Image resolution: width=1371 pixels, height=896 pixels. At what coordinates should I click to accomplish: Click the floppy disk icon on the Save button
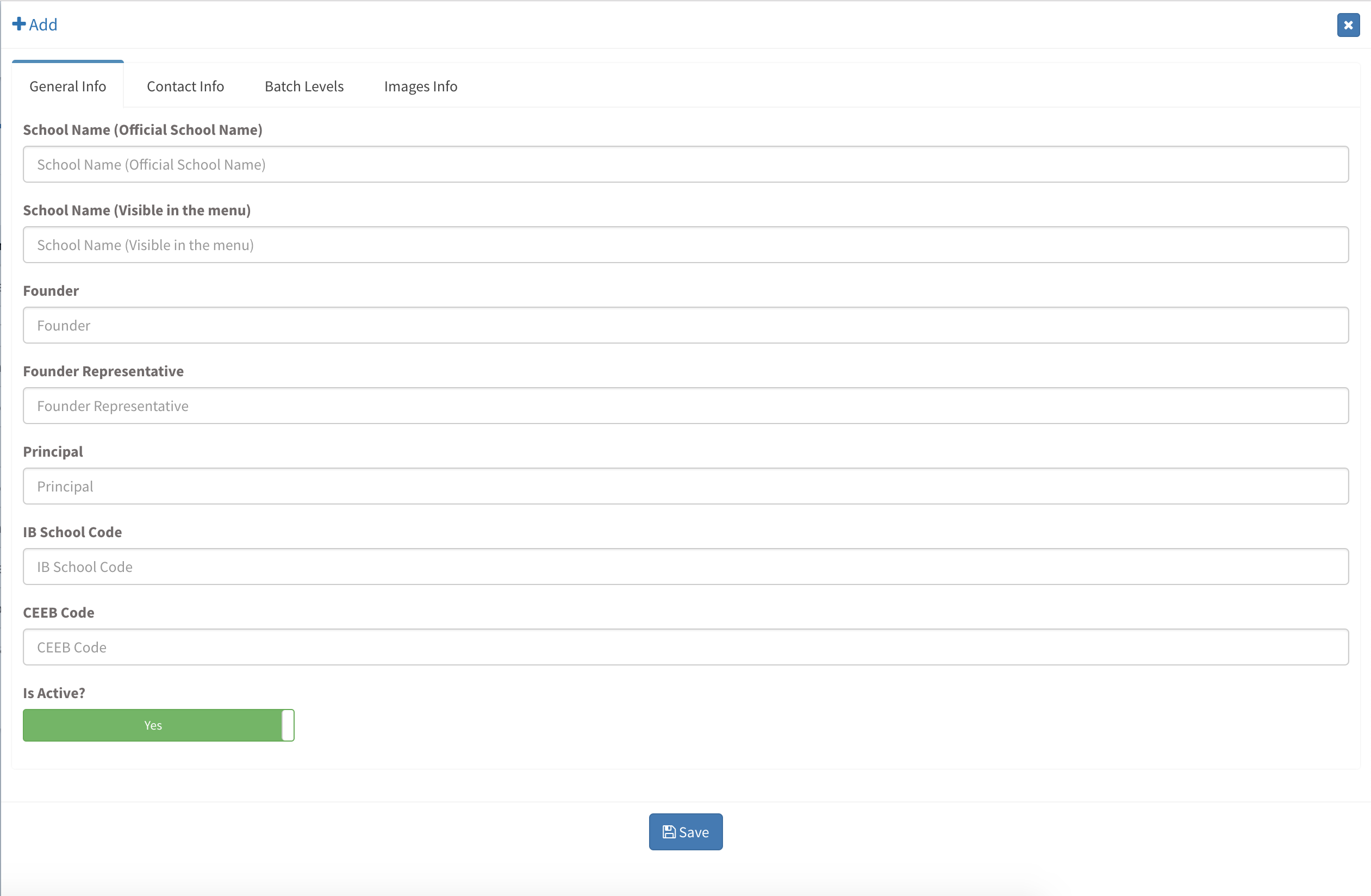click(x=668, y=831)
